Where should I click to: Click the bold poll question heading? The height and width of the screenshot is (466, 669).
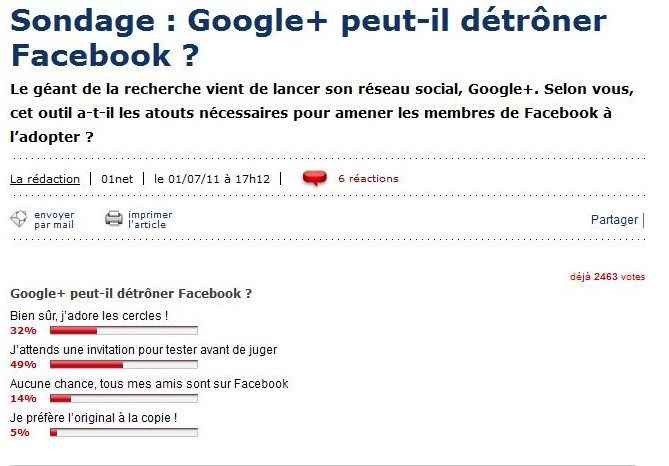click(x=130, y=294)
